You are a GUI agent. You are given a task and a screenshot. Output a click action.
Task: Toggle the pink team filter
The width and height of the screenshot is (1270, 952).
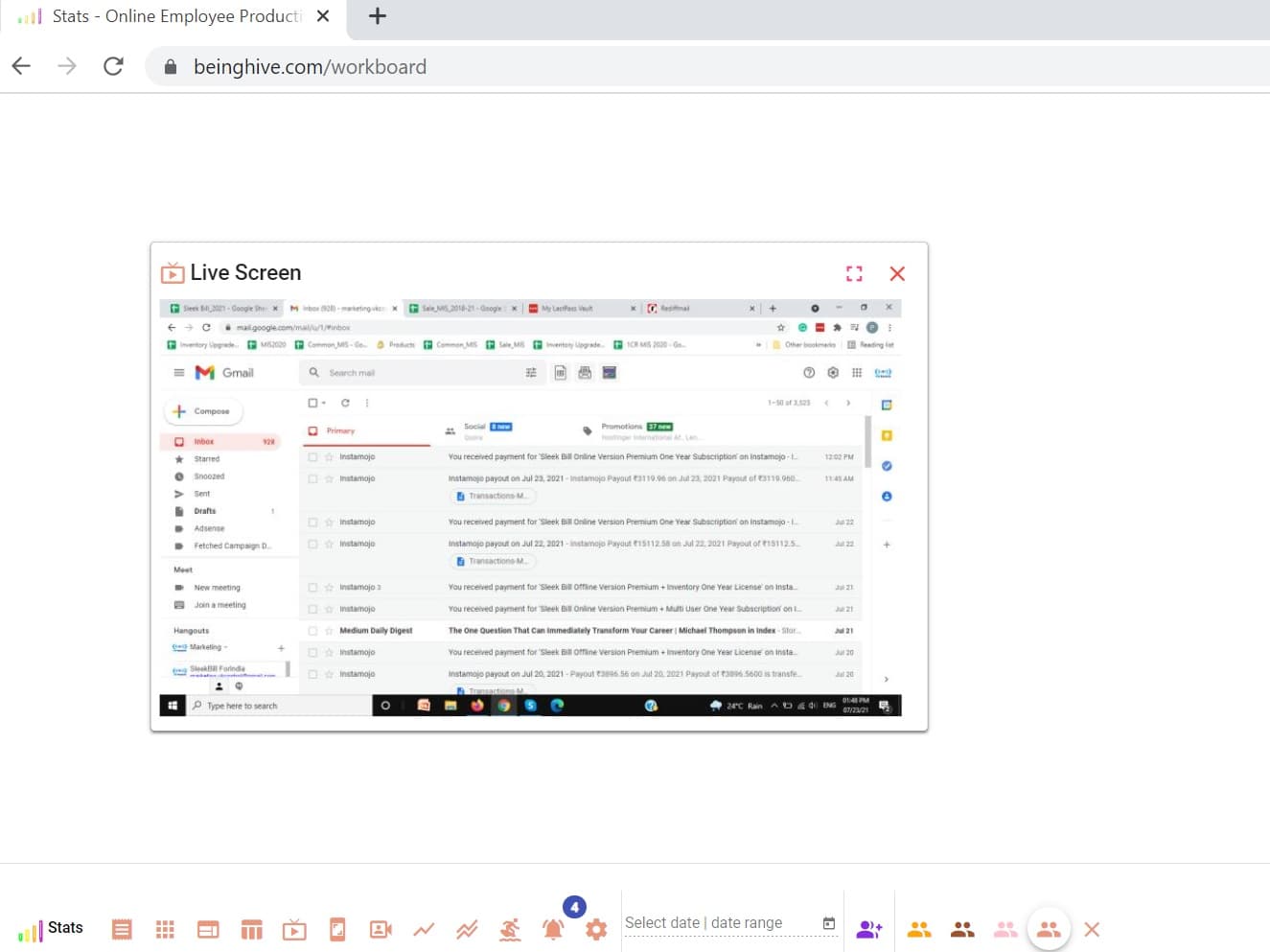click(x=1005, y=929)
